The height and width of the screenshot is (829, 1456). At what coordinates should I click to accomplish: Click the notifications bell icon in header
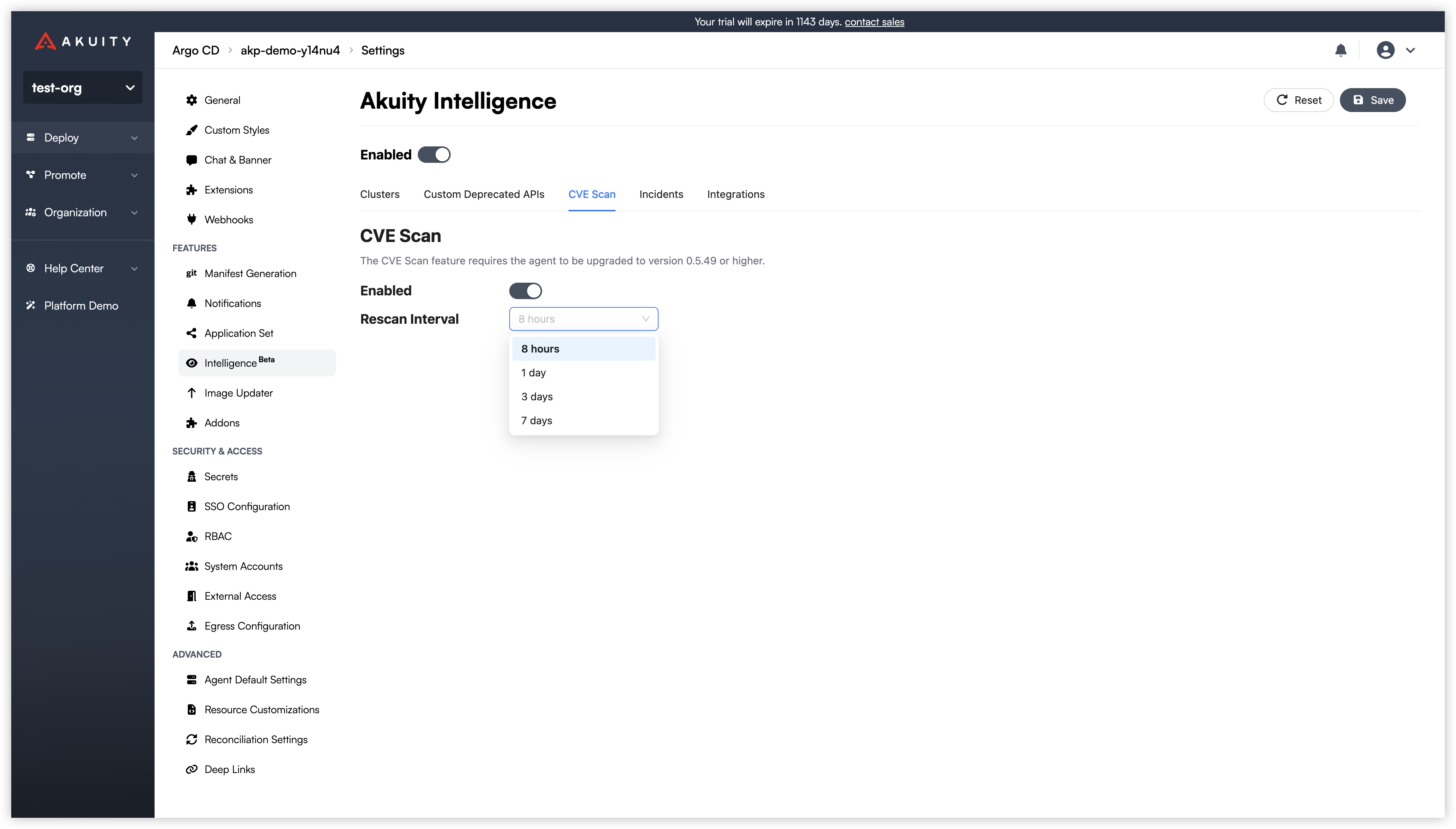click(1341, 50)
